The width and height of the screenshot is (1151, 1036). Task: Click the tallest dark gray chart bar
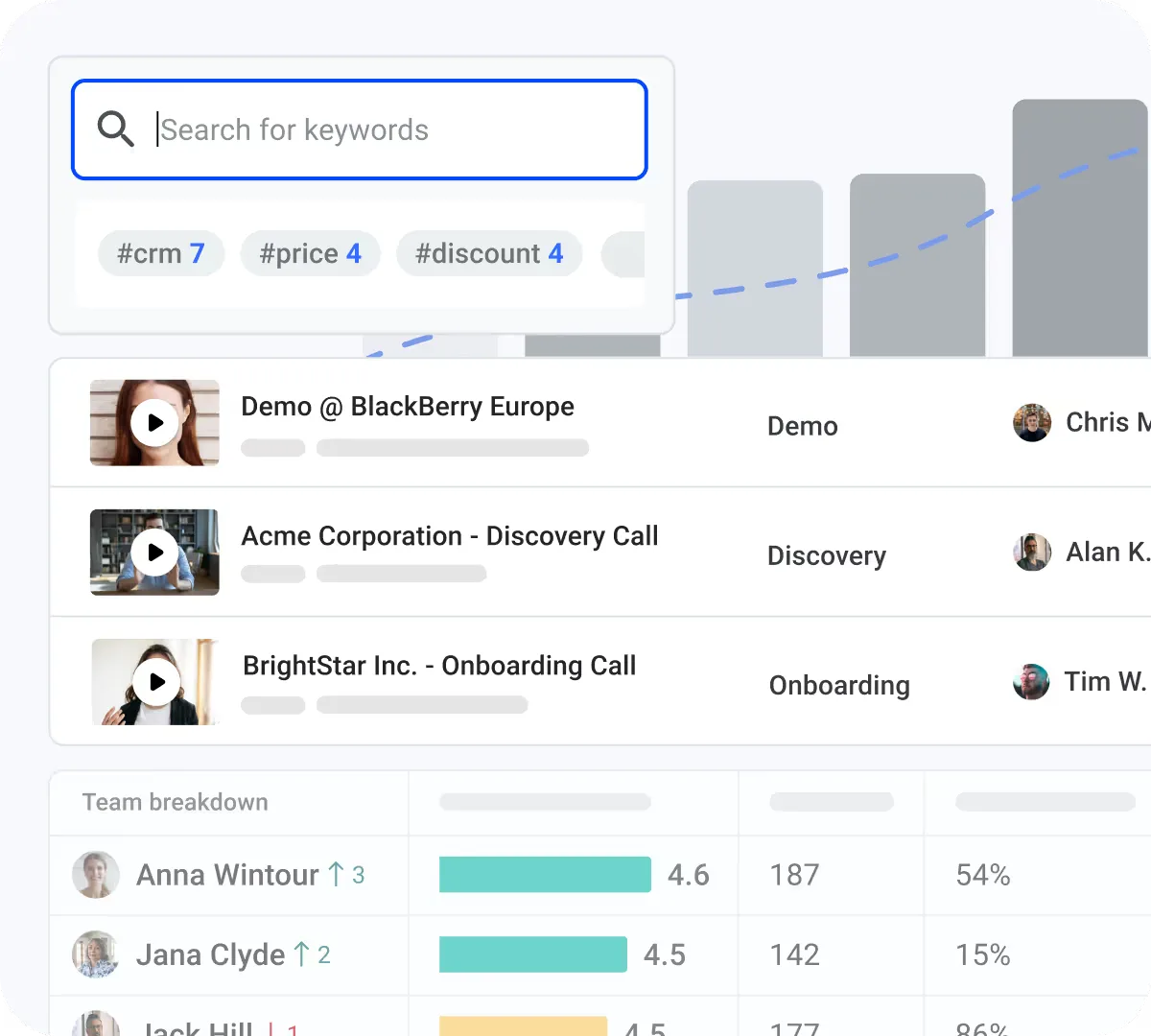(x=1080, y=228)
